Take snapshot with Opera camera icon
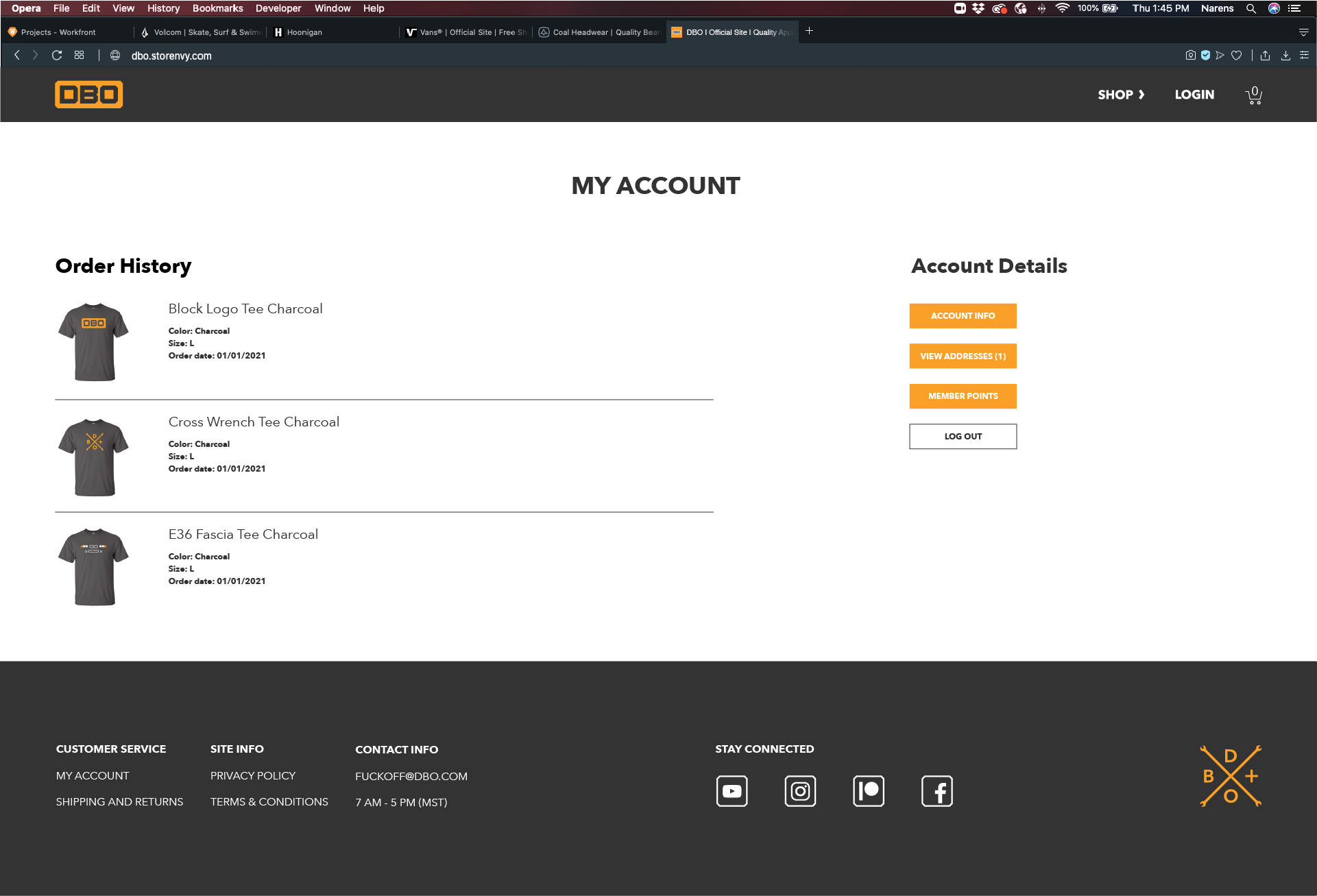The width and height of the screenshot is (1317, 896). 1190,56
